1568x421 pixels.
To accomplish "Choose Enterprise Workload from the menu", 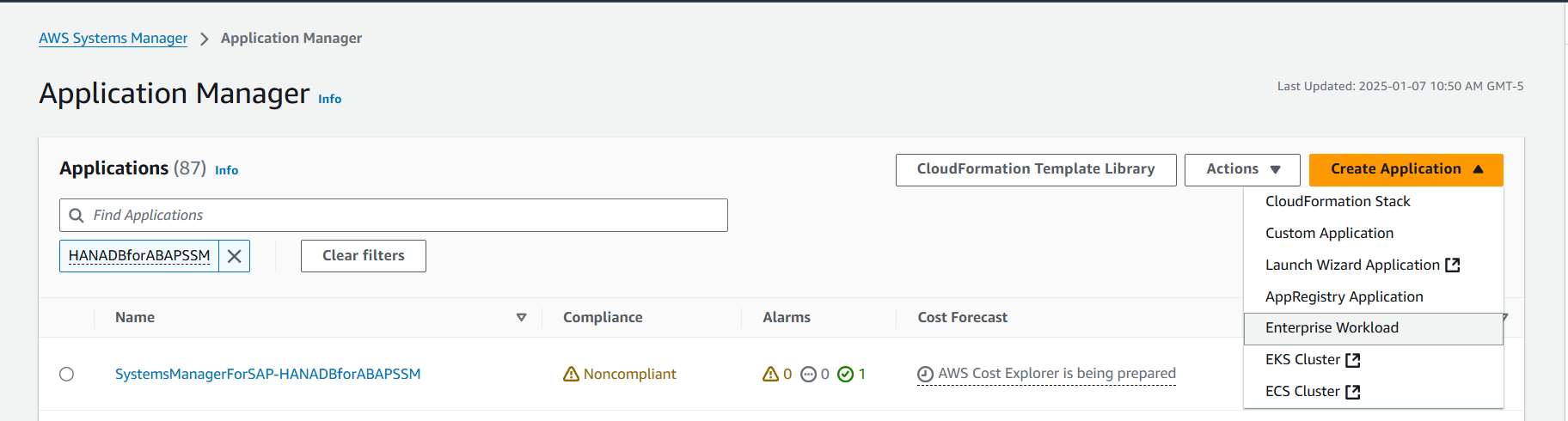I will (1332, 327).
